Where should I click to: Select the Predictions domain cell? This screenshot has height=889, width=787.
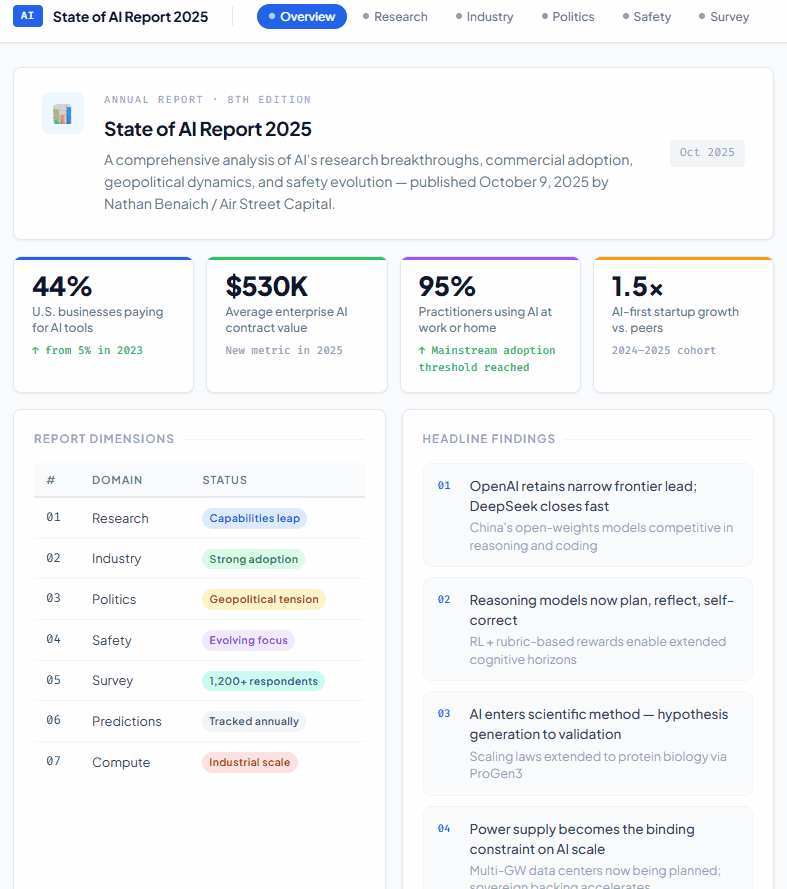coord(126,721)
